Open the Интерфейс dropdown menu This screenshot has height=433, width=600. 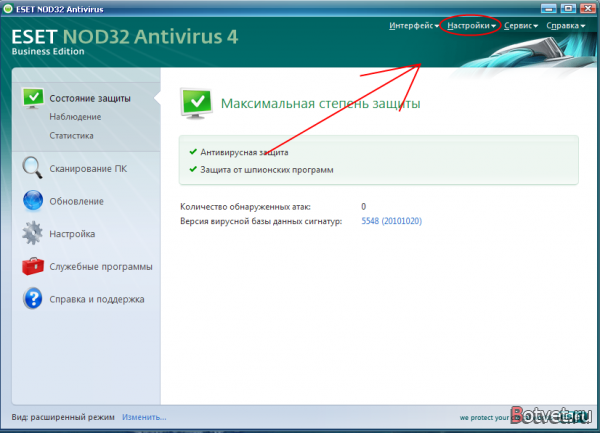414,26
